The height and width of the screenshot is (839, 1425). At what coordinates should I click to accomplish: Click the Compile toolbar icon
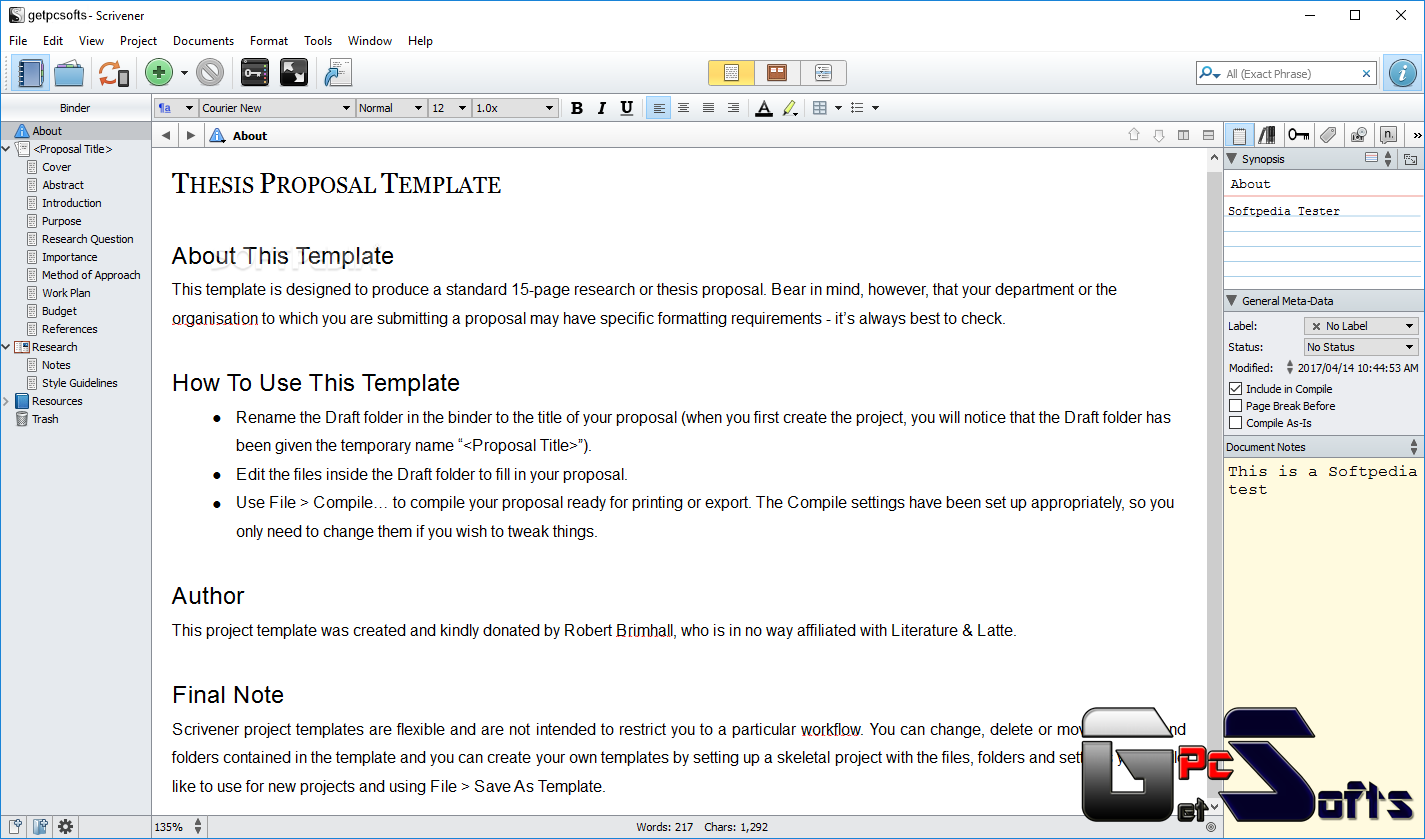click(337, 73)
